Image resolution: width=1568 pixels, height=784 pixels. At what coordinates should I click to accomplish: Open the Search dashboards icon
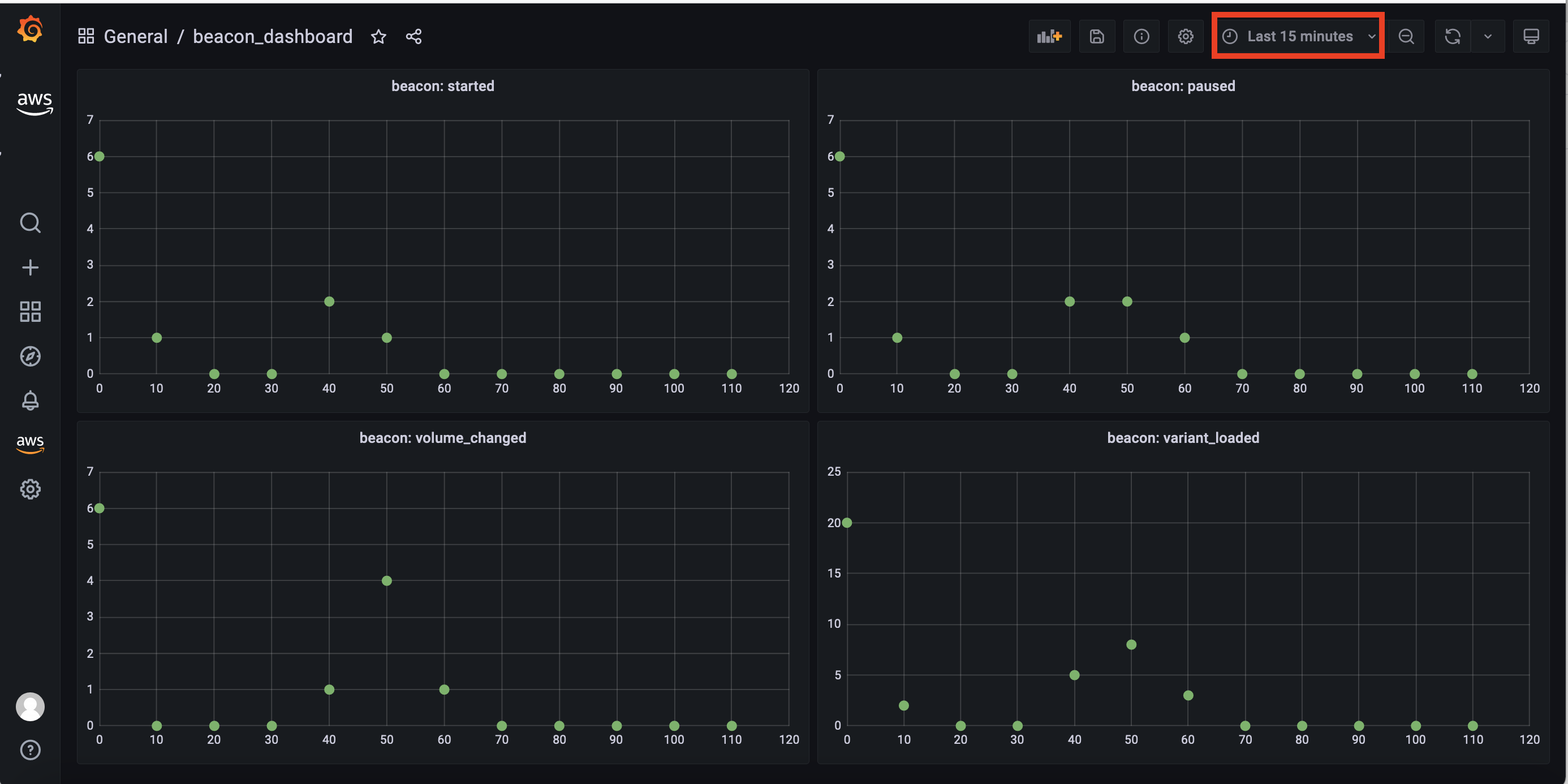[30, 223]
